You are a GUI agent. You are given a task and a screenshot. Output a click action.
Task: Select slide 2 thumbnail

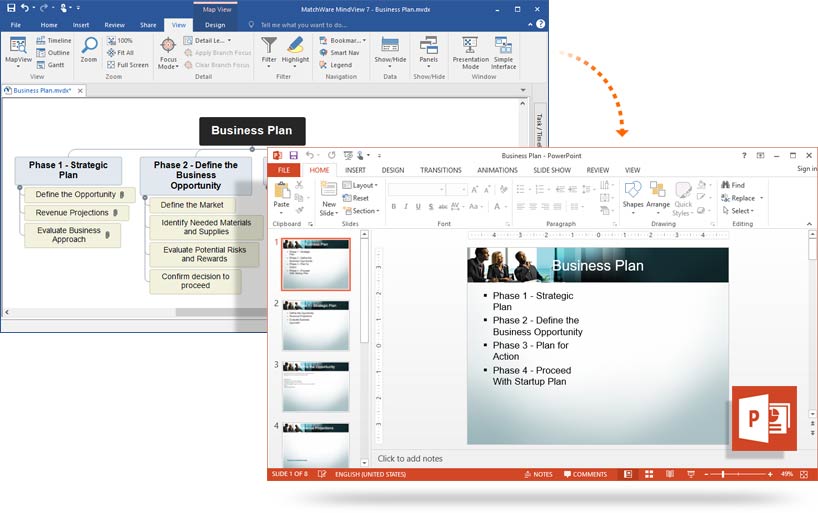point(316,325)
